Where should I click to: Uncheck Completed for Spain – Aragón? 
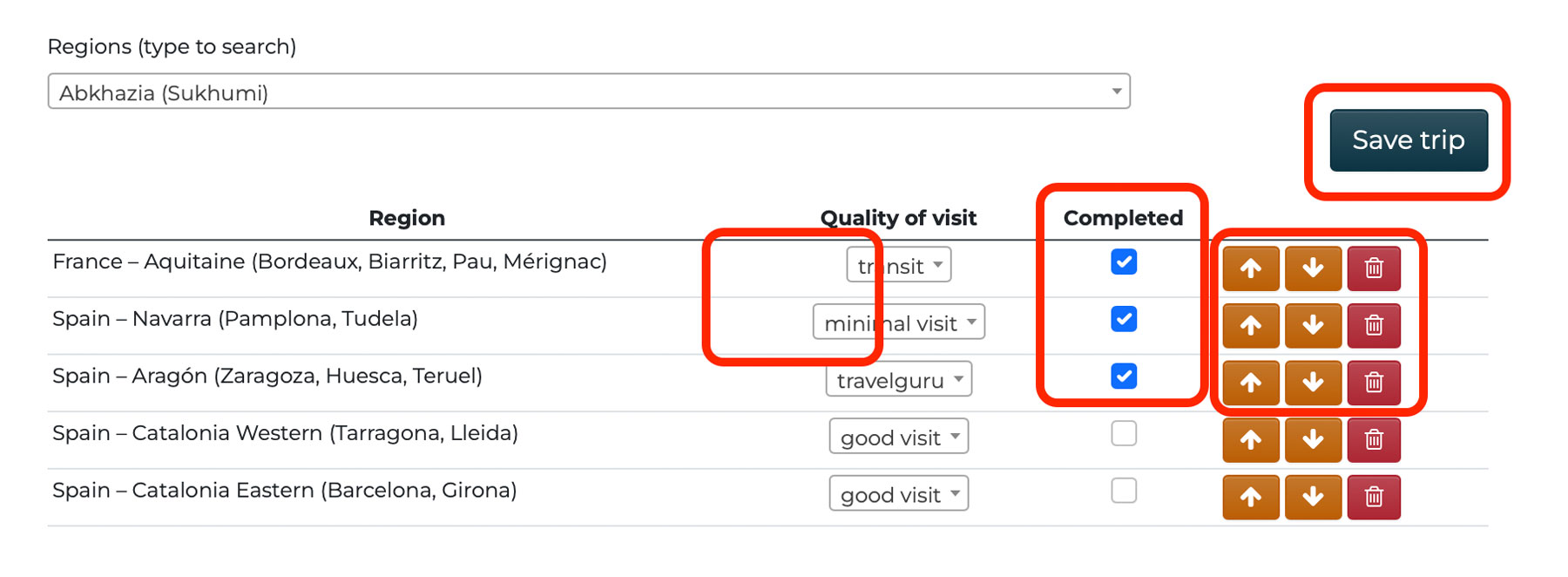tap(1124, 376)
